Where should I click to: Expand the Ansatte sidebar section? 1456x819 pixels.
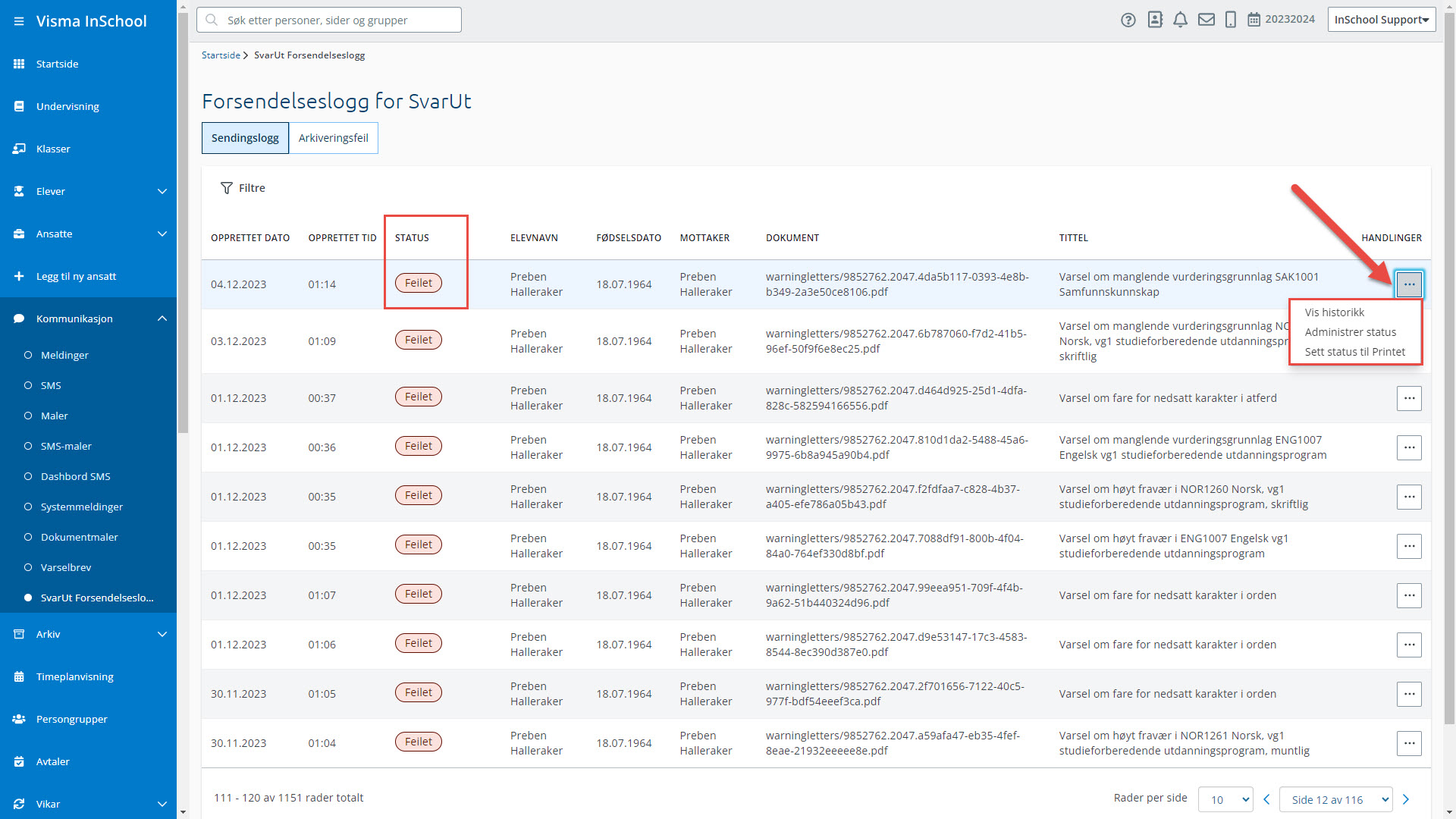(x=162, y=234)
